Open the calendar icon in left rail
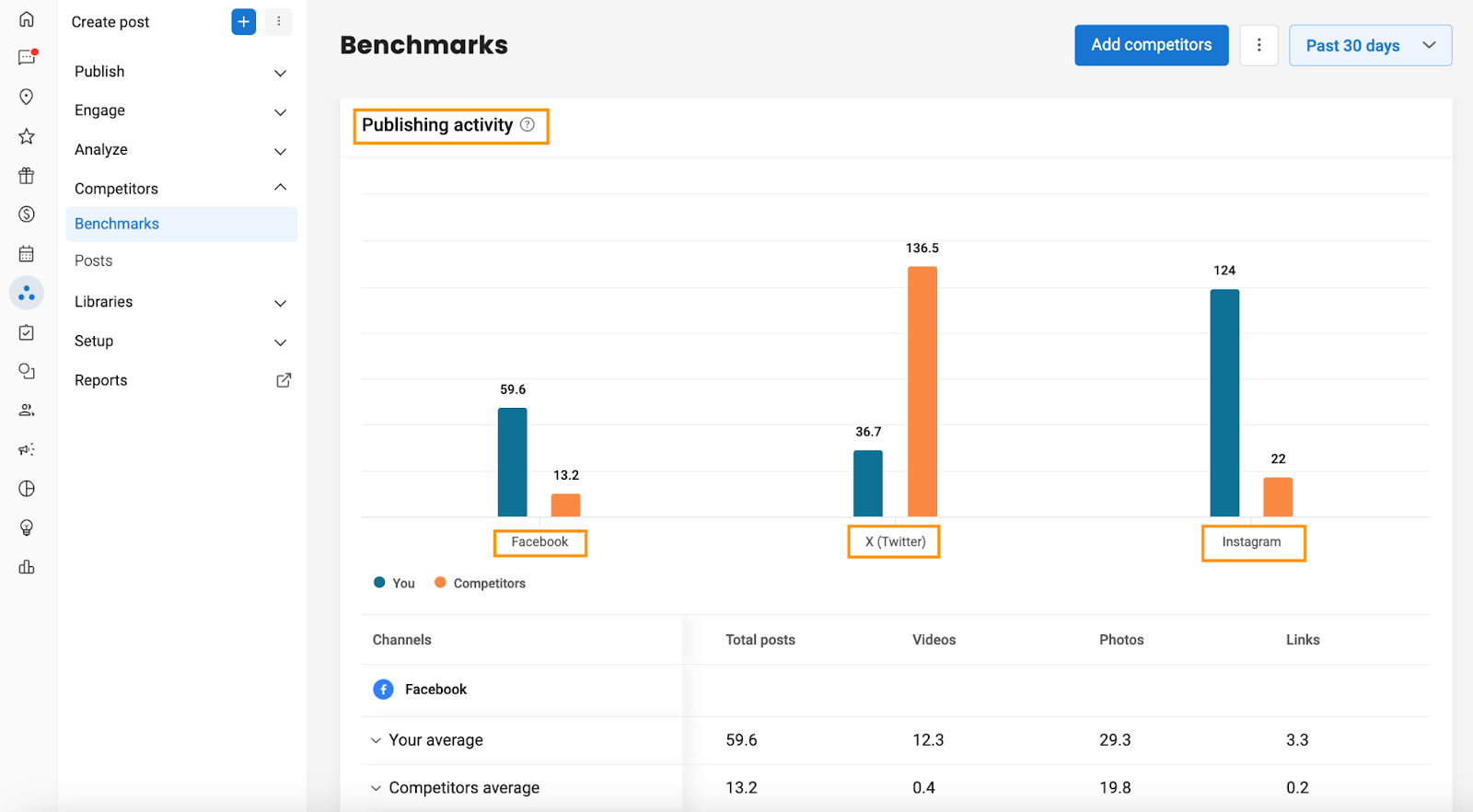 [x=27, y=254]
